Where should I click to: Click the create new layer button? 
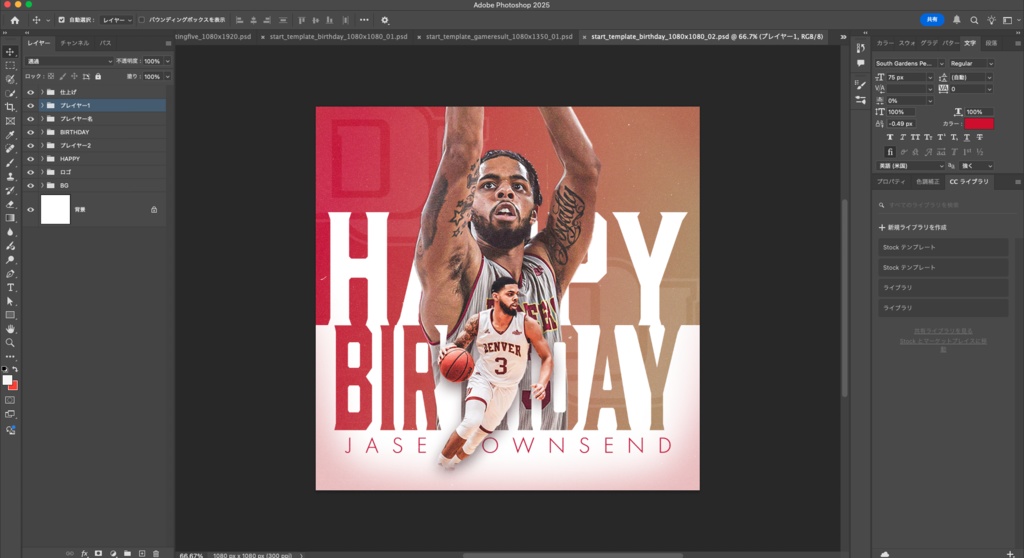coord(142,553)
